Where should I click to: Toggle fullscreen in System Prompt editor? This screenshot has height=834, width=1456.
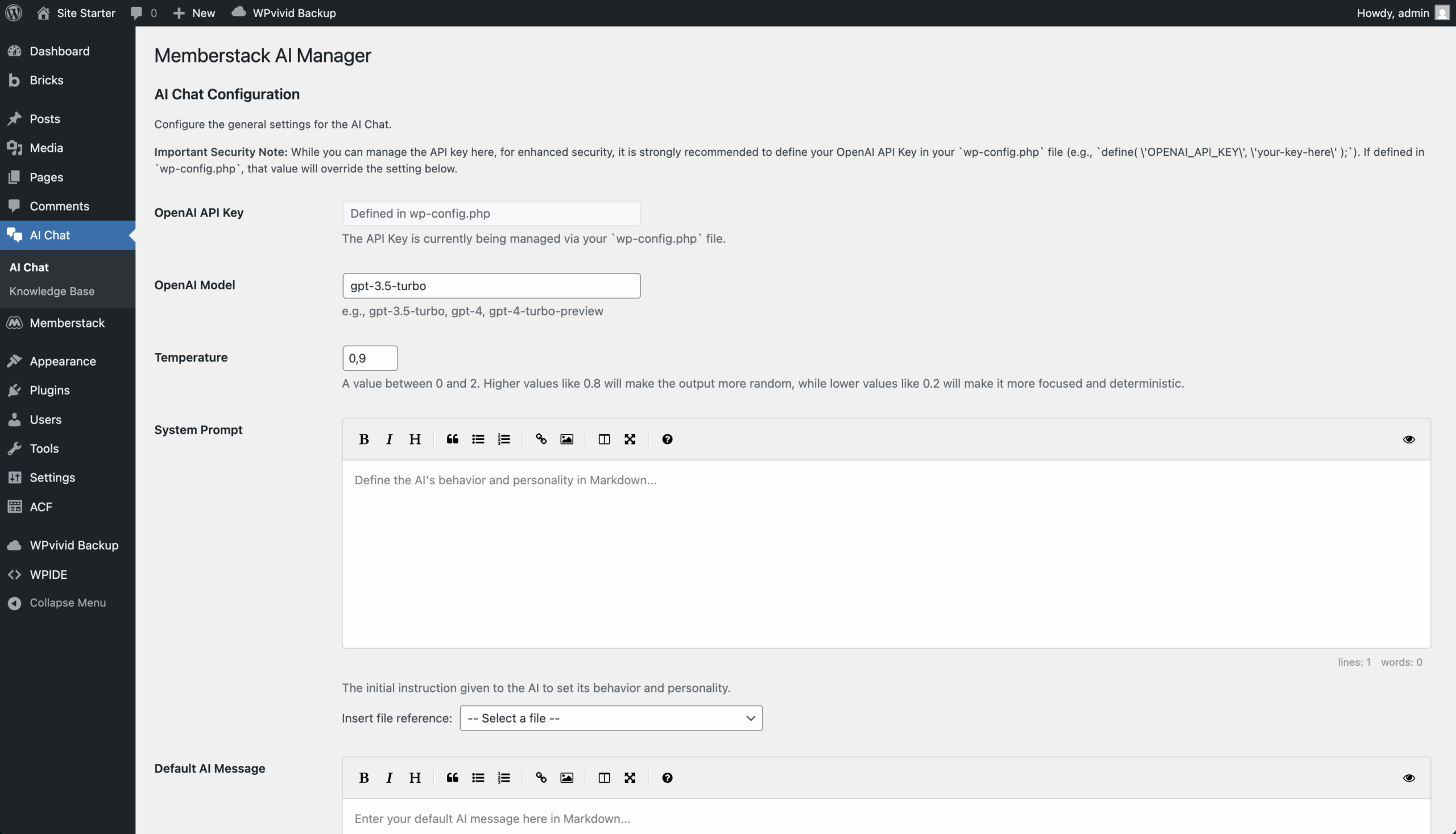pos(630,439)
